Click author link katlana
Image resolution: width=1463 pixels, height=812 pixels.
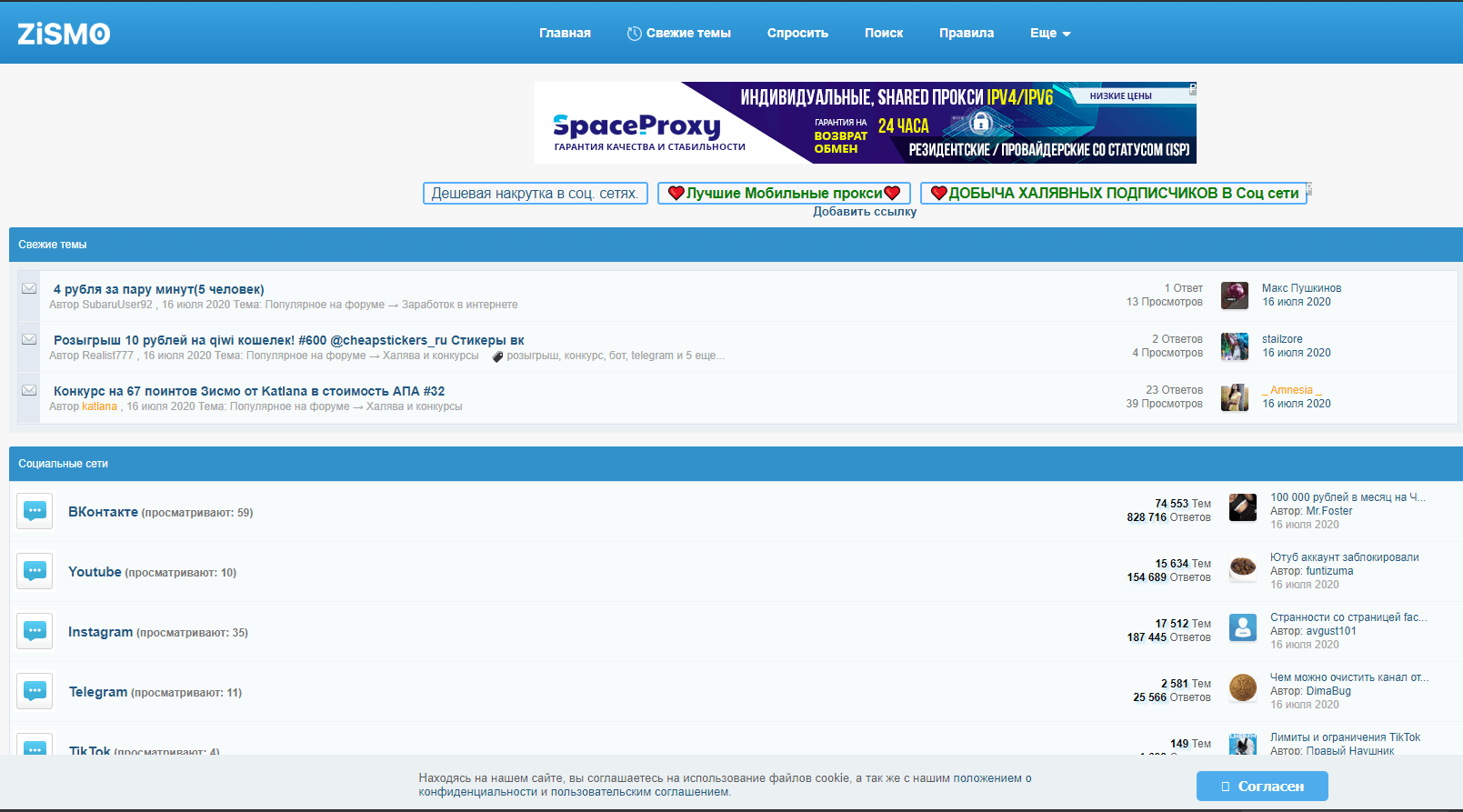pyautogui.click(x=99, y=406)
